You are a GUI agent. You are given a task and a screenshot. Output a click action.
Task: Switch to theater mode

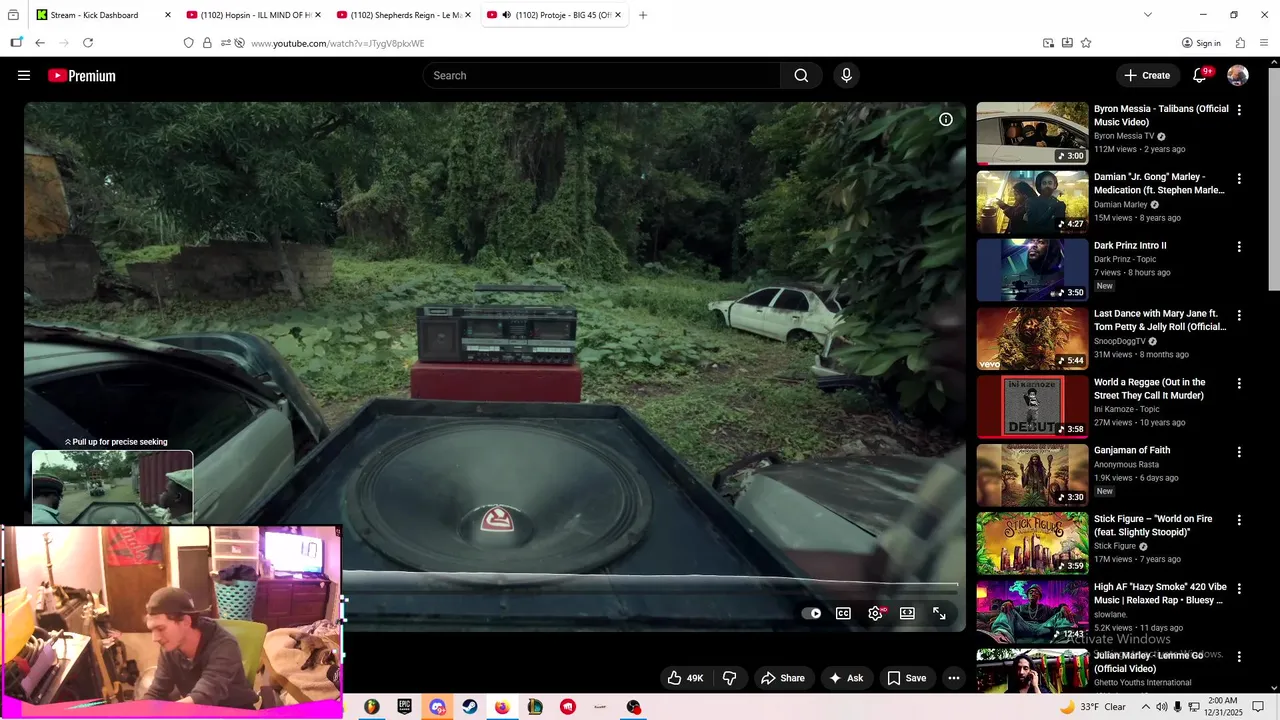(x=907, y=613)
